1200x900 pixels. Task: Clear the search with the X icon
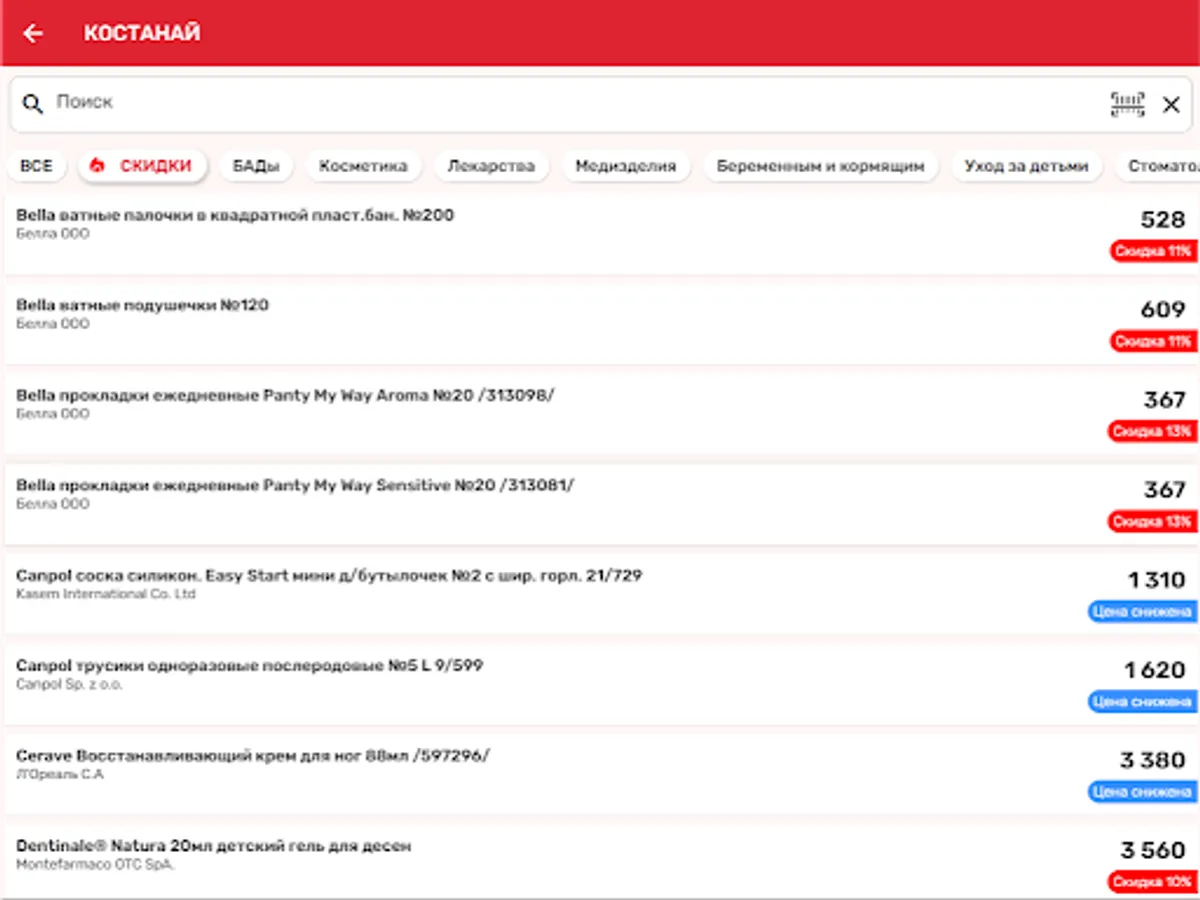point(1171,104)
